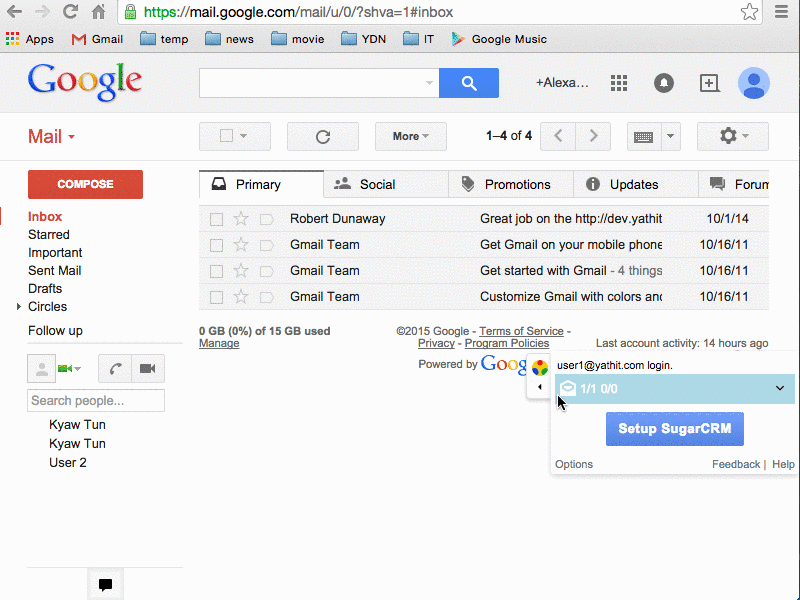The height and width of the screenshot is (600, 800).
Task: Star the Get Gmail on your mobile email
Action: coord(241,245)
